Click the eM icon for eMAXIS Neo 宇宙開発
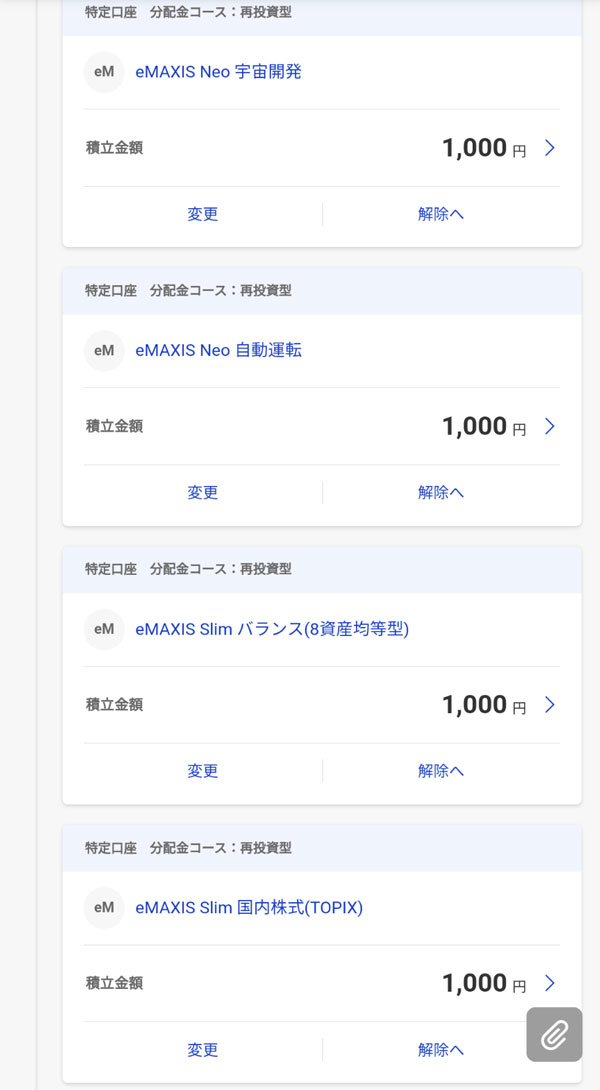Screen dimensions: 600x1090 point(104,72)
